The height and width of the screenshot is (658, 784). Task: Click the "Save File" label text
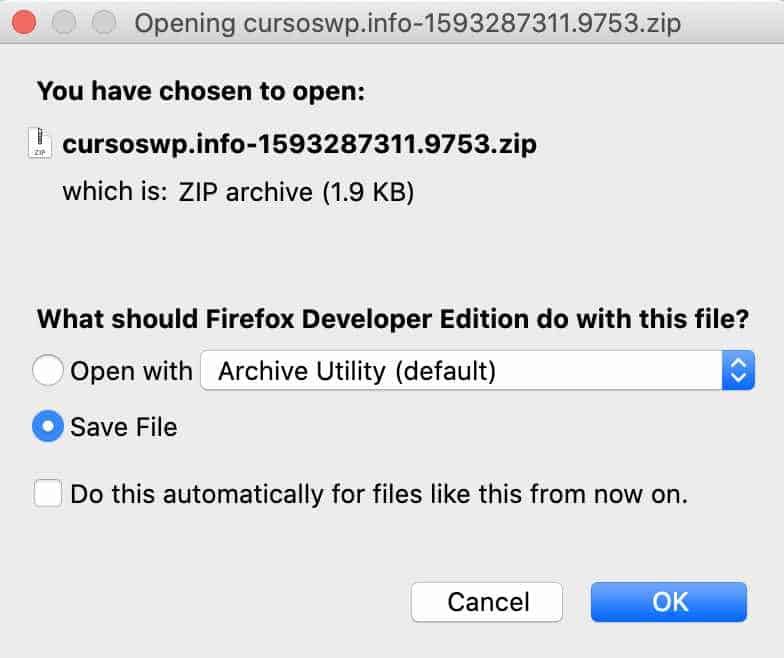(x=123, y=427)
